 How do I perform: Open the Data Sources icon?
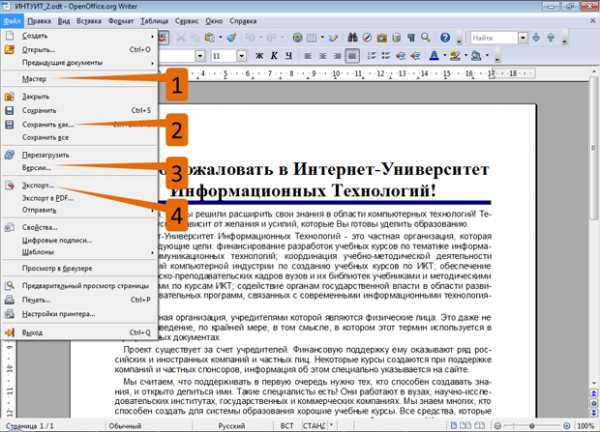point(396,37)
